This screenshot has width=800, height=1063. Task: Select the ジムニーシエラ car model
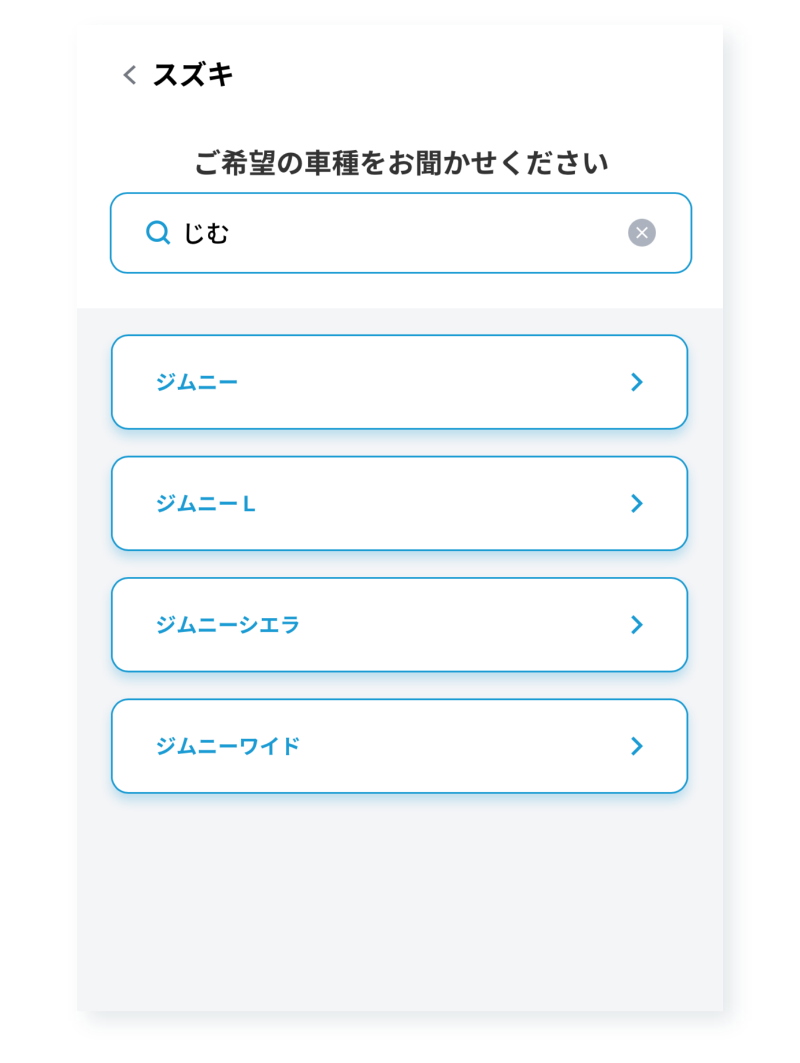click(399, 625)
